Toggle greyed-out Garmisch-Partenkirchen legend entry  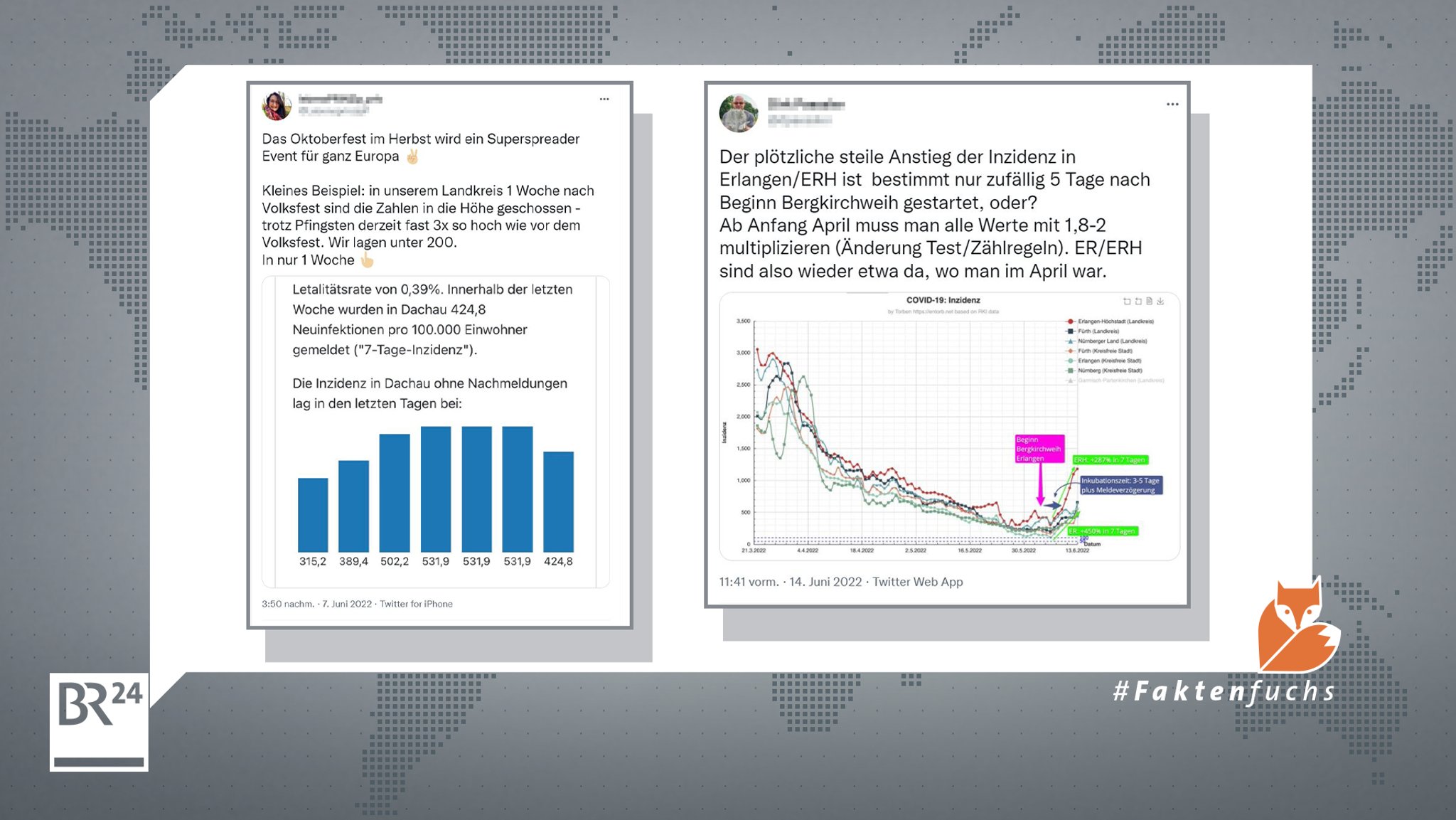coord(1115,380)
